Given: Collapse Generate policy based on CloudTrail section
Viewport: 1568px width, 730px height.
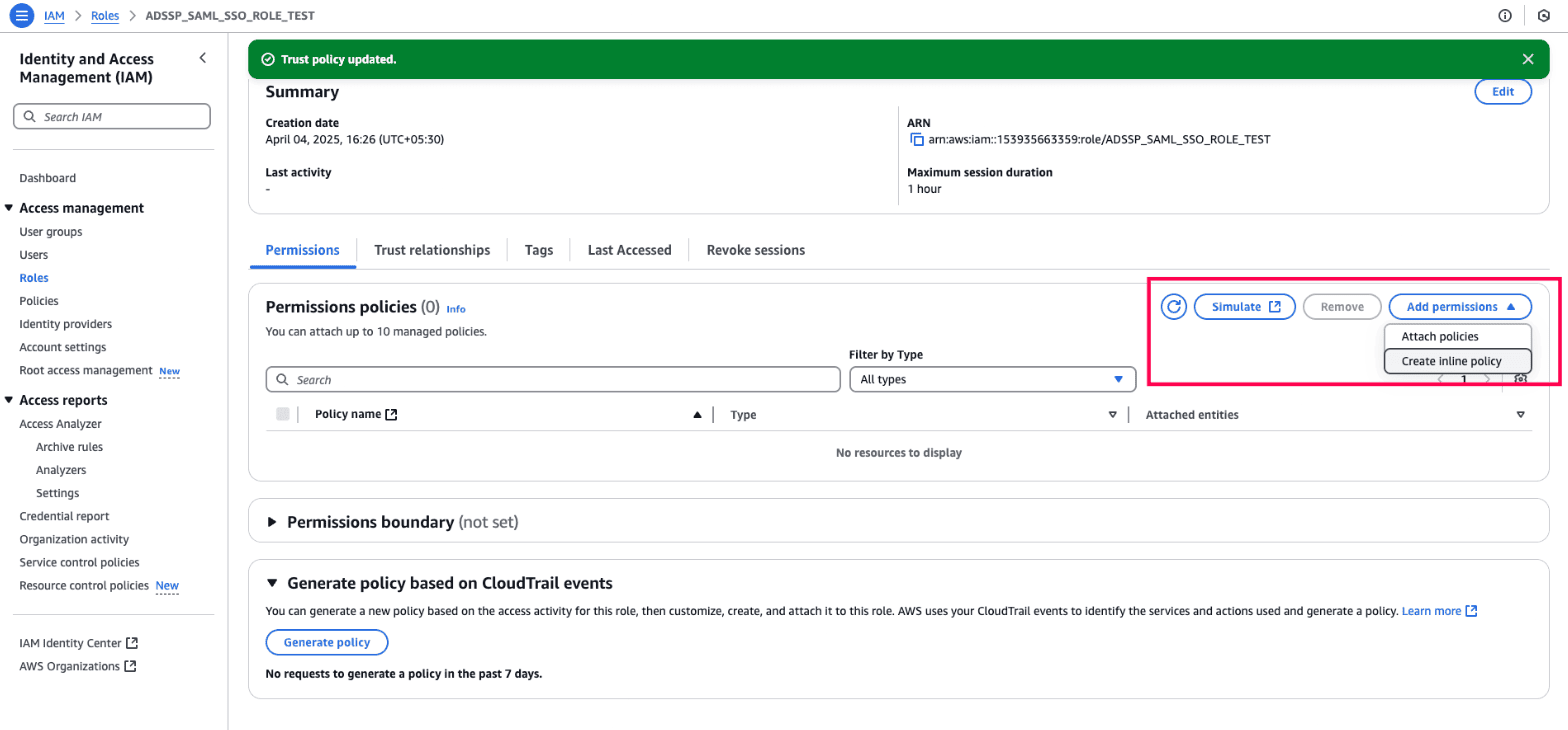Looking at the screenshot, I should 272,583.
